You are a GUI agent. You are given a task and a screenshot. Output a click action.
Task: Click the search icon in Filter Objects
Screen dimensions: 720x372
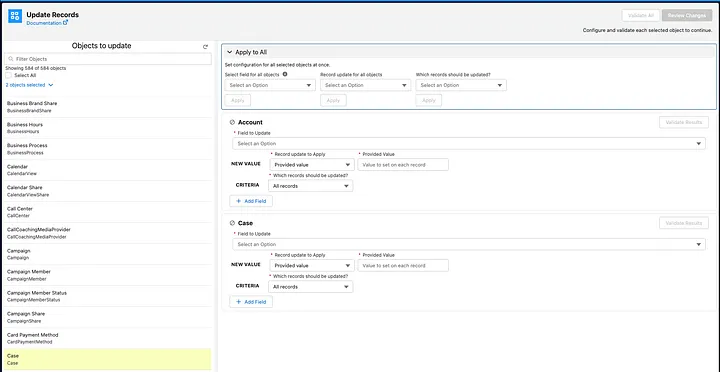pyautogui.click(x=11, y=59)
